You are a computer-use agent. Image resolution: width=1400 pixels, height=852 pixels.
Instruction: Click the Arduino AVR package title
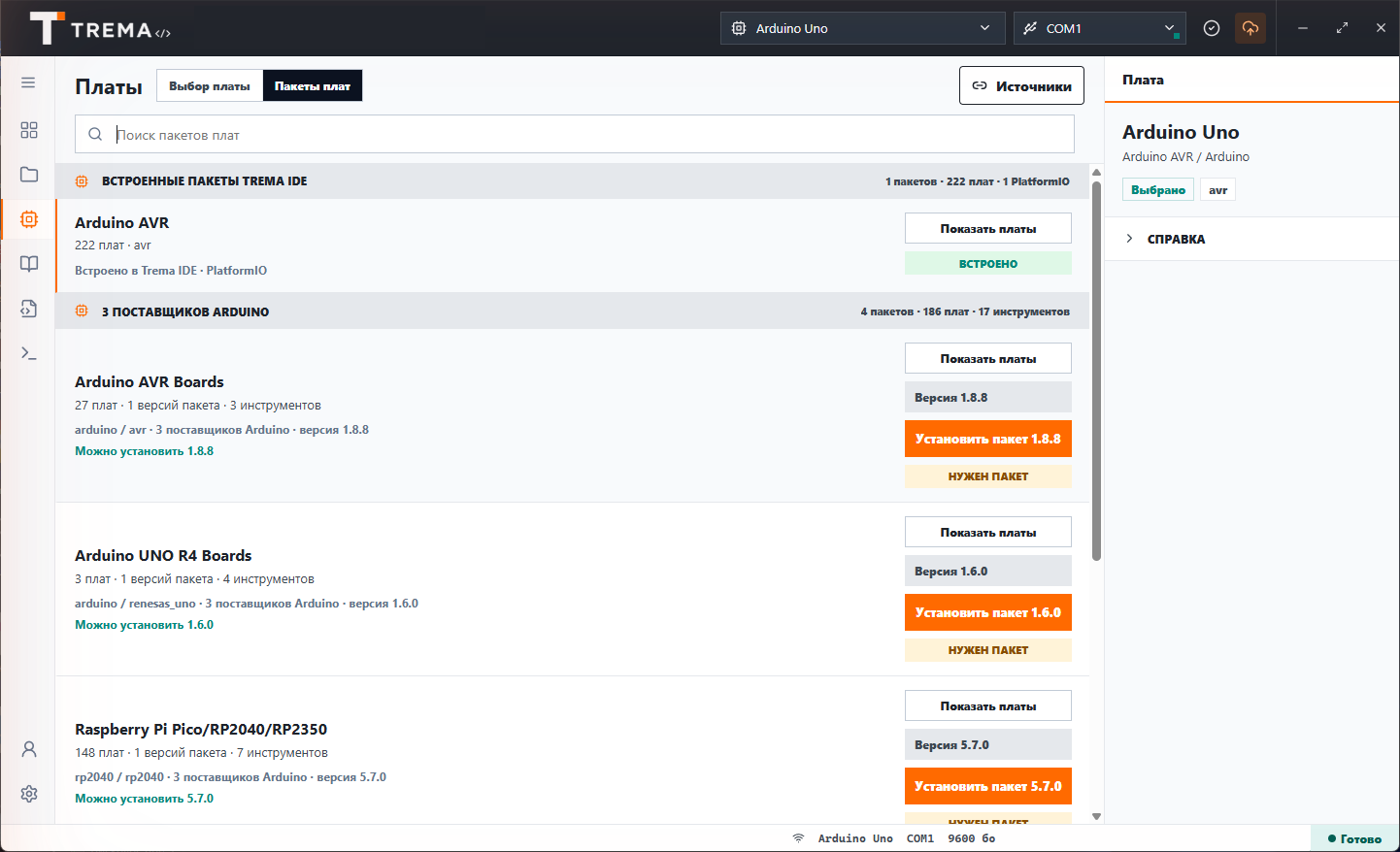coord(121,223)
